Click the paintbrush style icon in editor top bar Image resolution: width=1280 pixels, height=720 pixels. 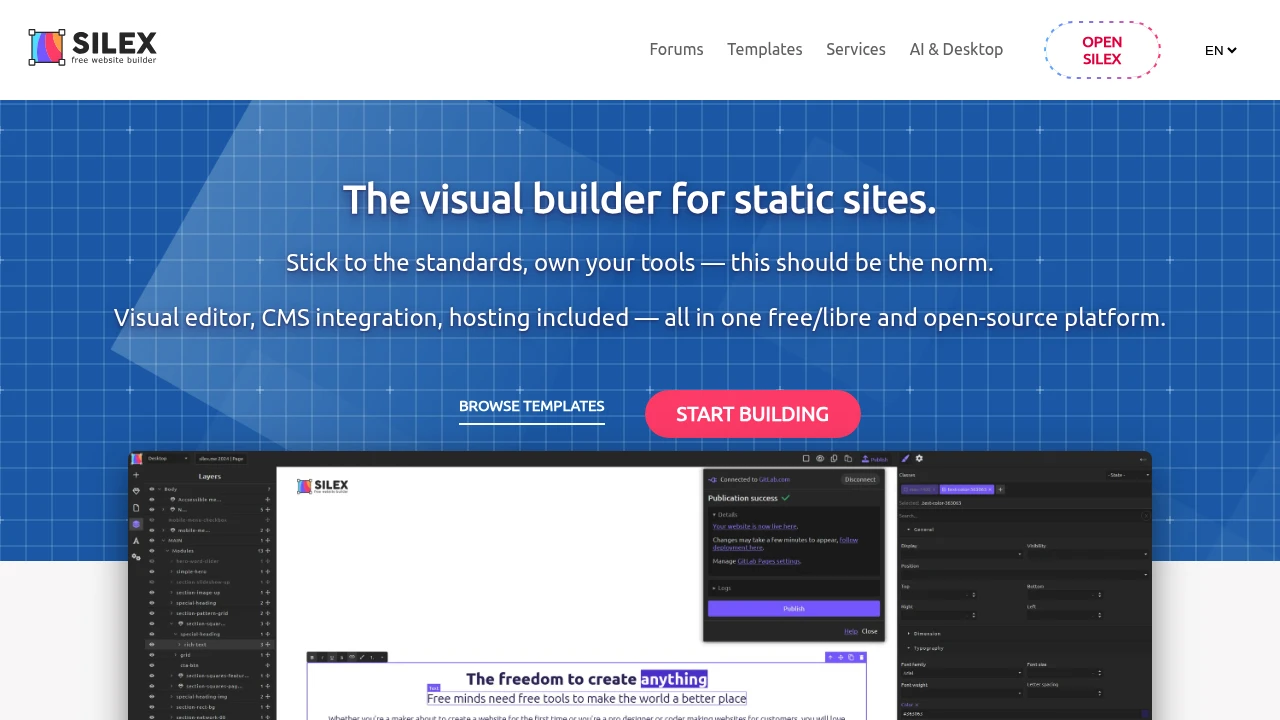(905, 458)
